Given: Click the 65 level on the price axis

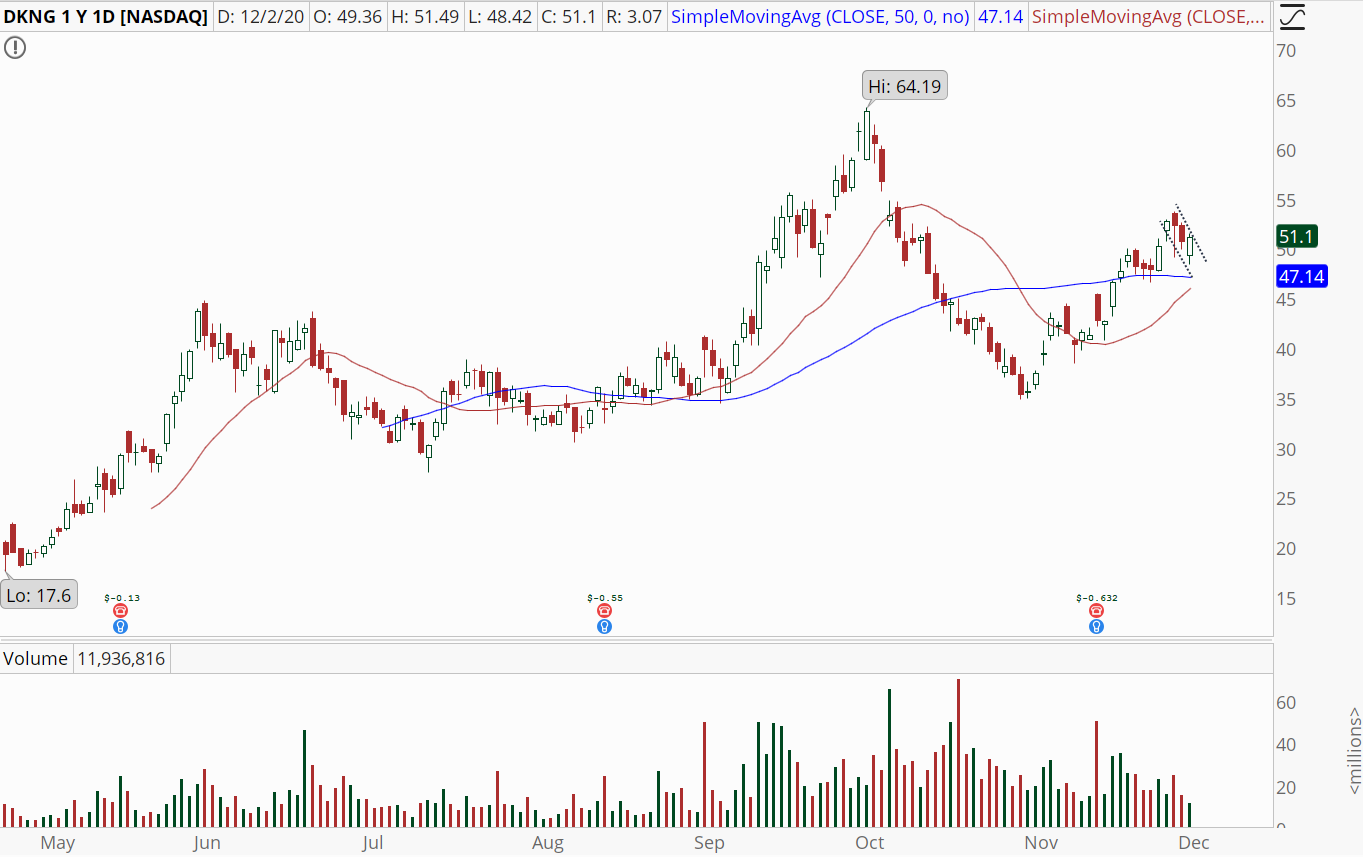Looking at the screenshot, I should (x=1285, y=101).
